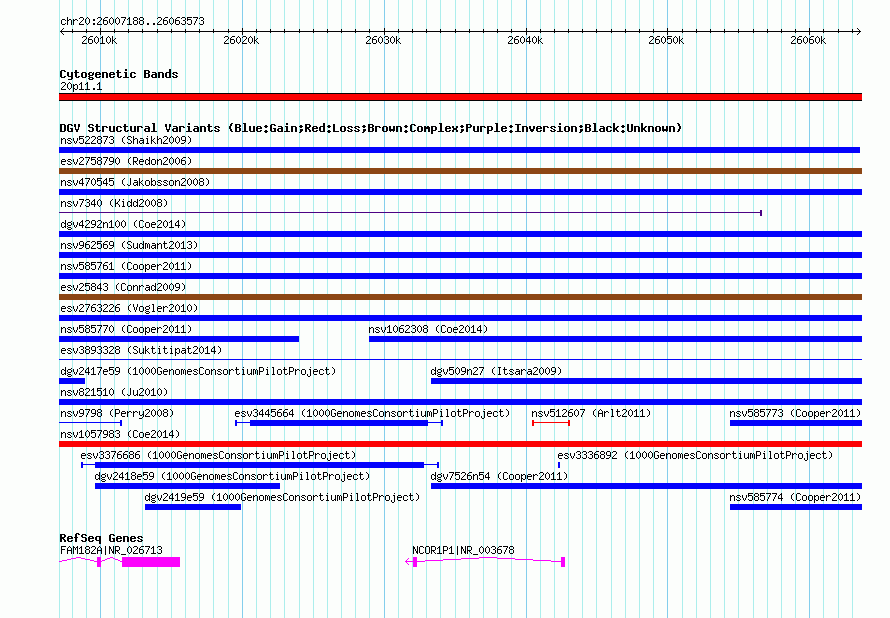
Task: Click the 26040k ruler label
Action: [x=525, y=40]
